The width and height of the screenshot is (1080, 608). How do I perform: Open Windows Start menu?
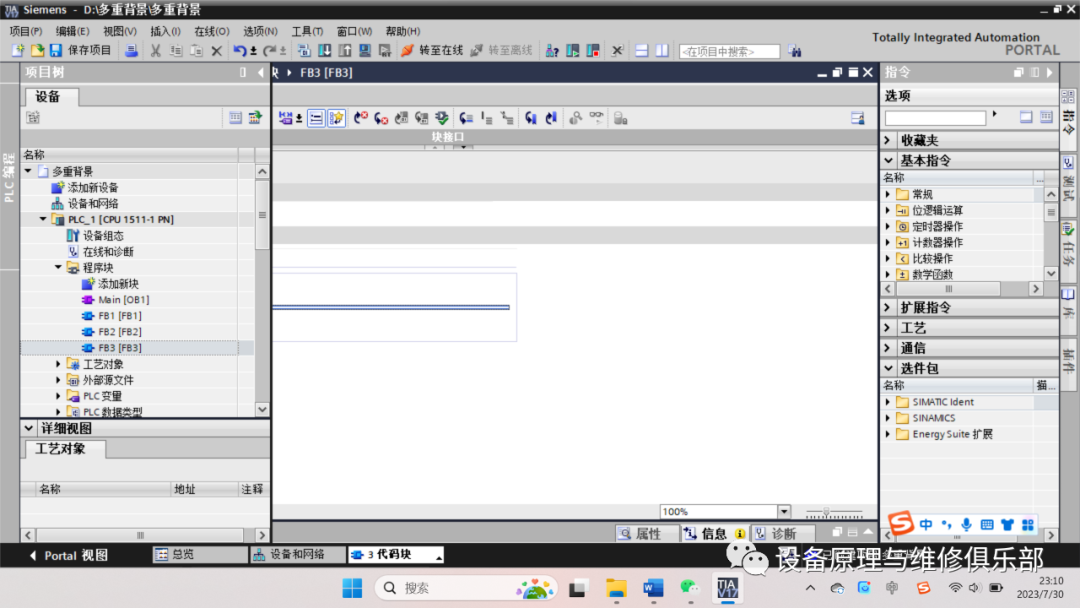pos(352,588)
